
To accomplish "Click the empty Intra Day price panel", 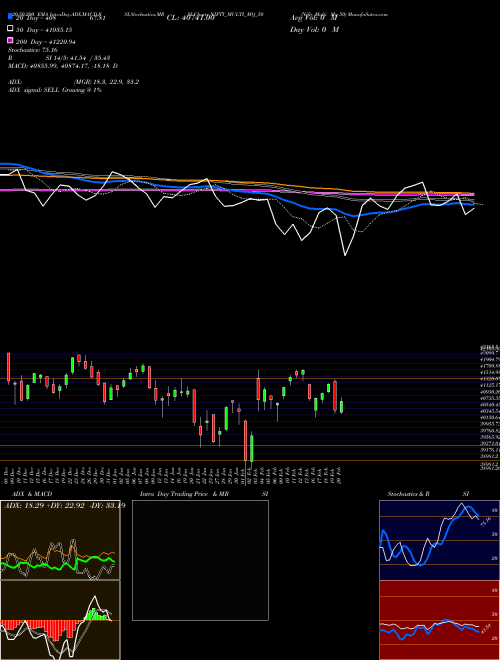I will pyautogui.click(x=200, y=560).
